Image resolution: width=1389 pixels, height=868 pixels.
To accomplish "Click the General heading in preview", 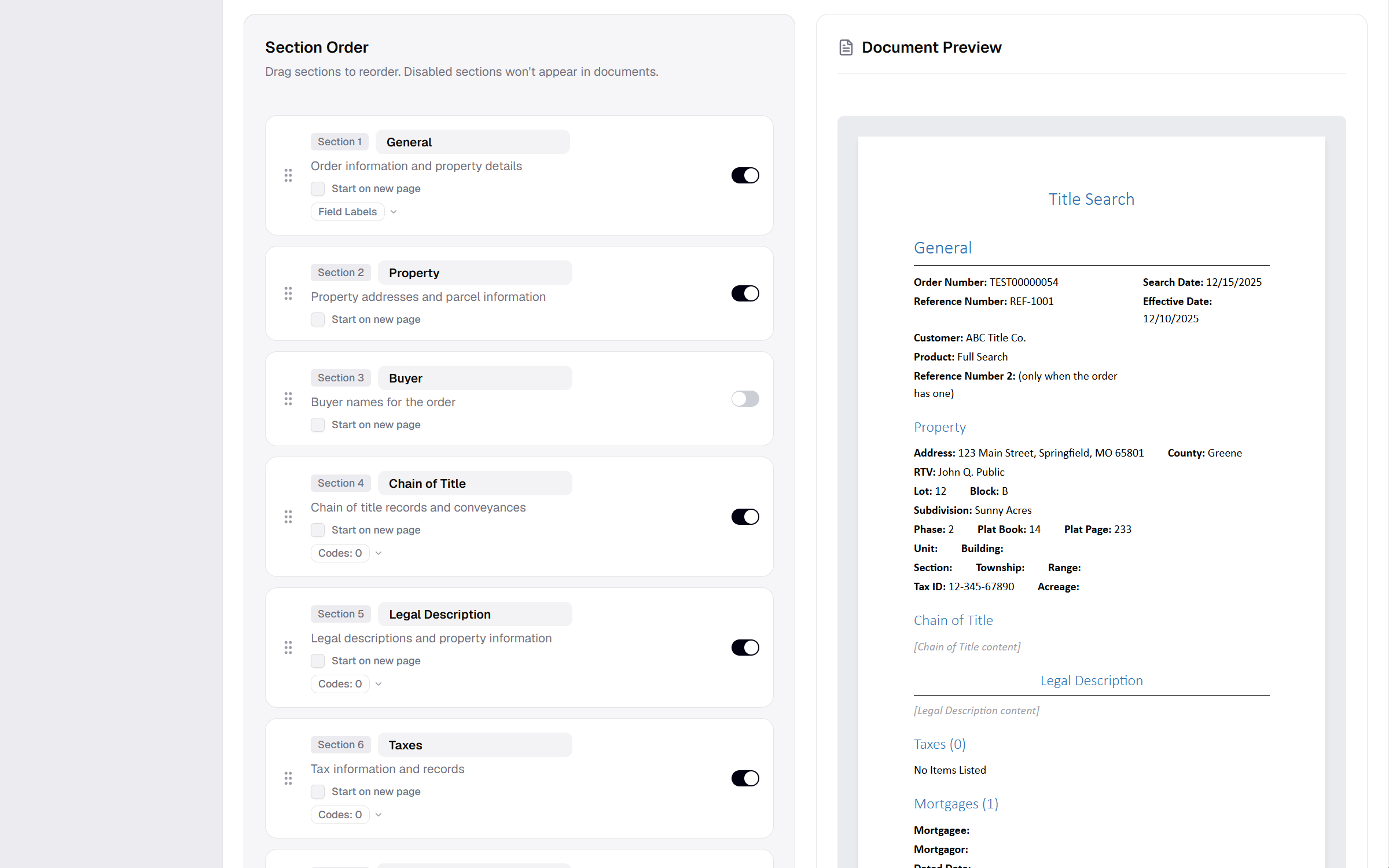I will 943,248.
